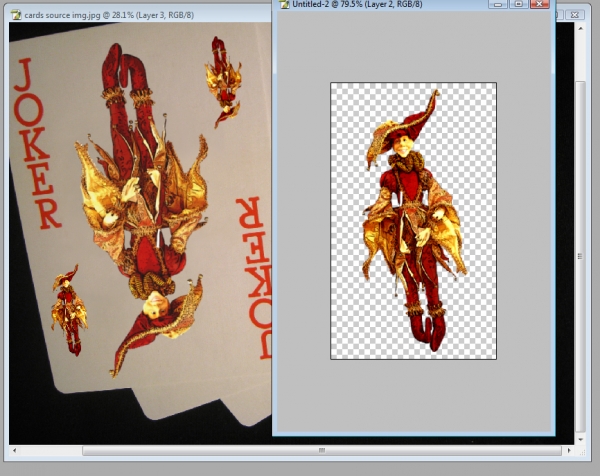The height and width of the screenshot is (476, 600).
Task: Maximize the Untitled-2 document window
Action: 518,4
